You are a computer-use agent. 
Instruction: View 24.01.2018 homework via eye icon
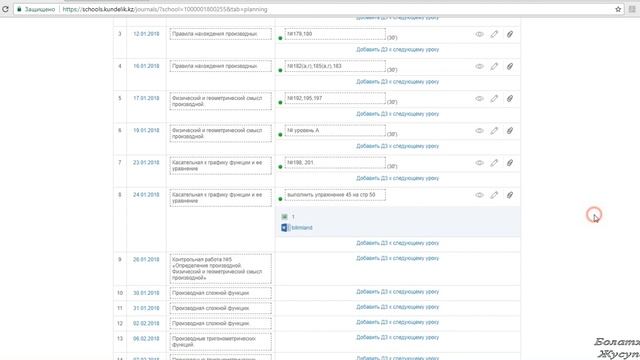coord(480,196)
